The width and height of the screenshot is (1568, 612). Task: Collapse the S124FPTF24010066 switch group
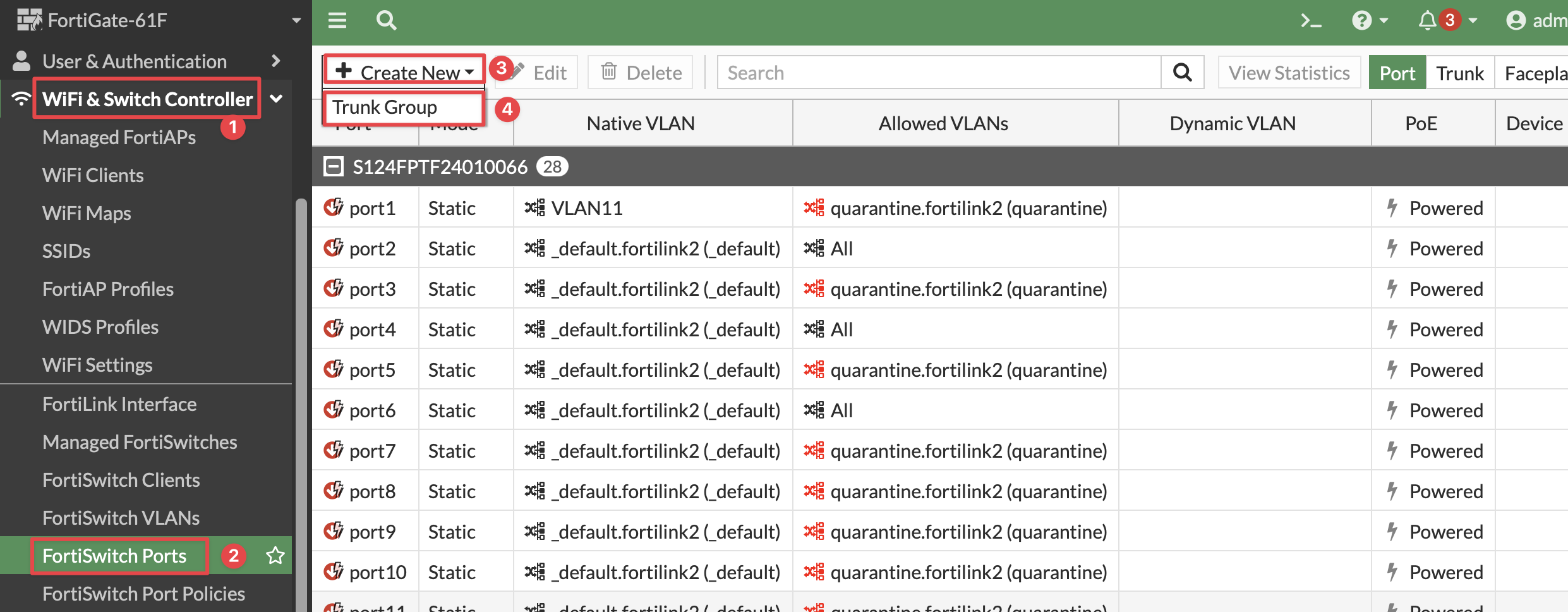click(333, 167)
